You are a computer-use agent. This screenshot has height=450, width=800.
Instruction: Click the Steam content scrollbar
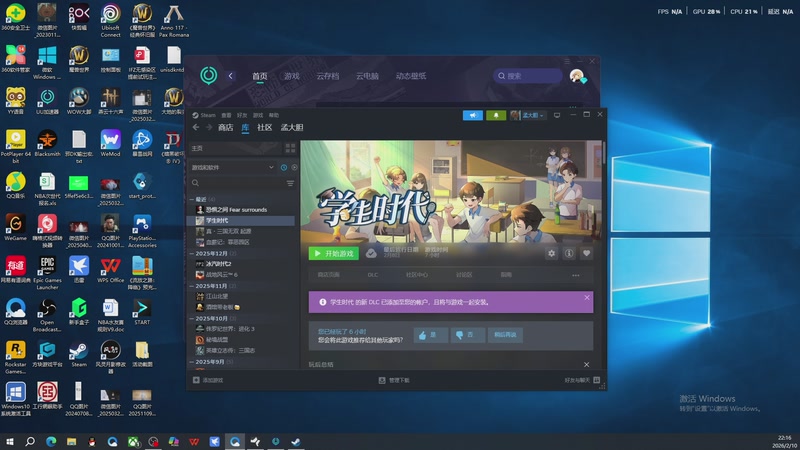coord(604,153)
